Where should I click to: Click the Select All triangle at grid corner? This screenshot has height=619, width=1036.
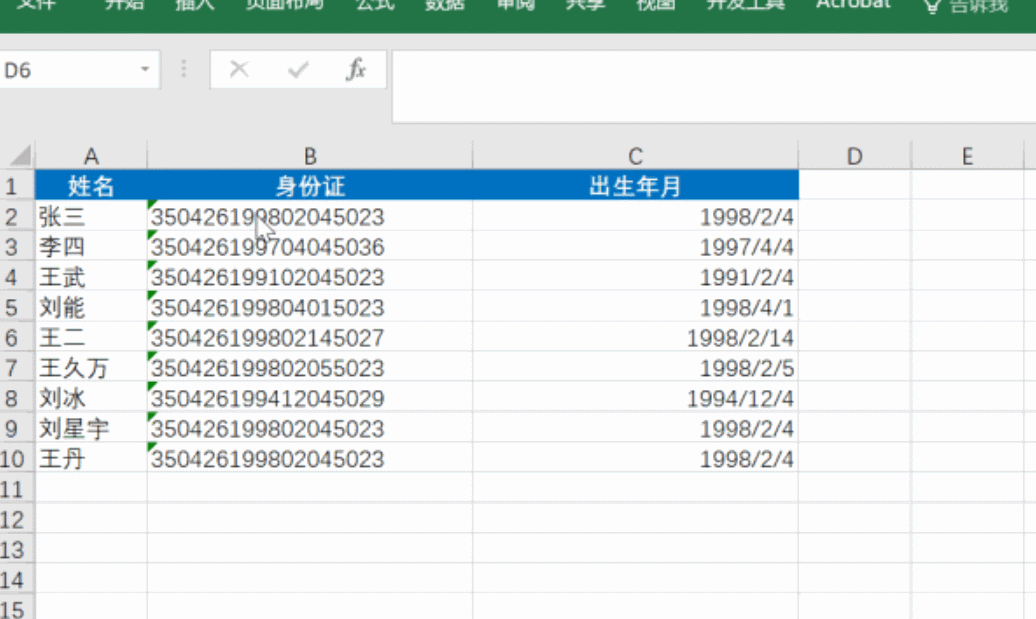click(x=21, y=156)
